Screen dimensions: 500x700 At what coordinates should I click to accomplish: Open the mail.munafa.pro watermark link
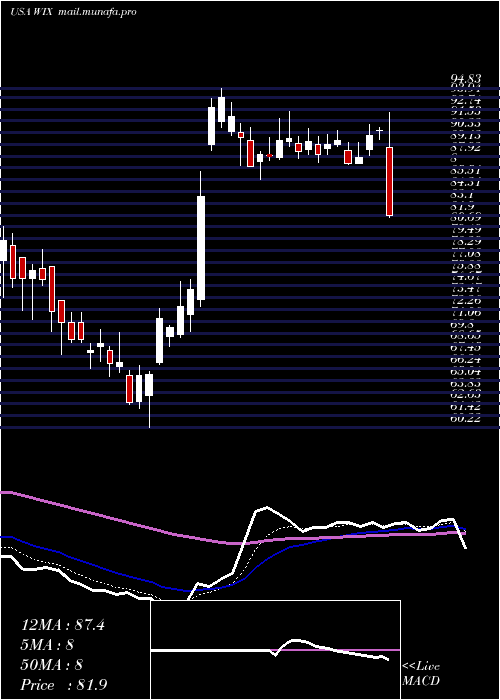pos(97,12)
